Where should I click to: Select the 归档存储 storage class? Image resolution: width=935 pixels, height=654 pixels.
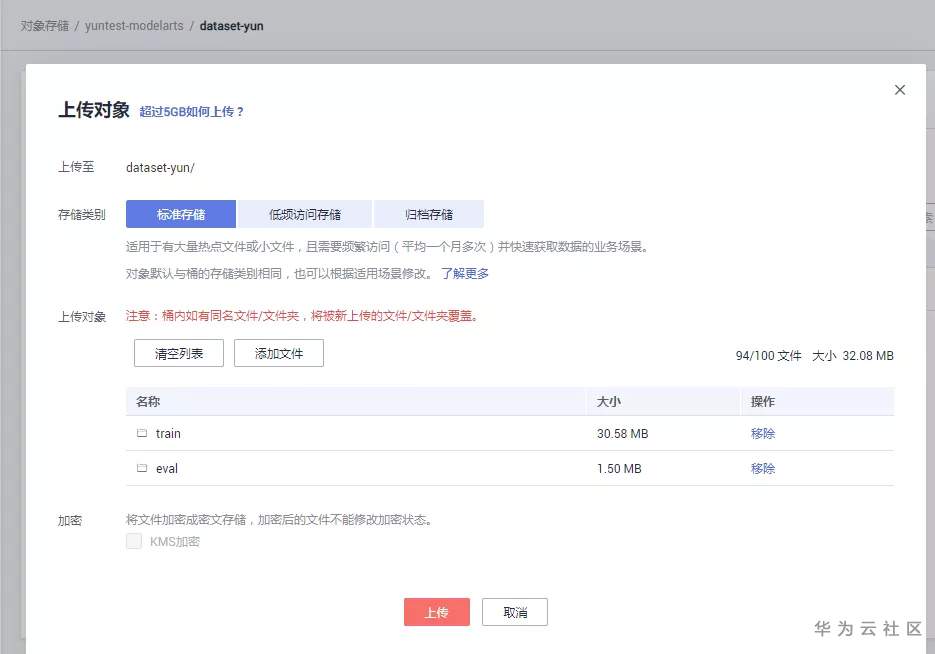(429, 214)
